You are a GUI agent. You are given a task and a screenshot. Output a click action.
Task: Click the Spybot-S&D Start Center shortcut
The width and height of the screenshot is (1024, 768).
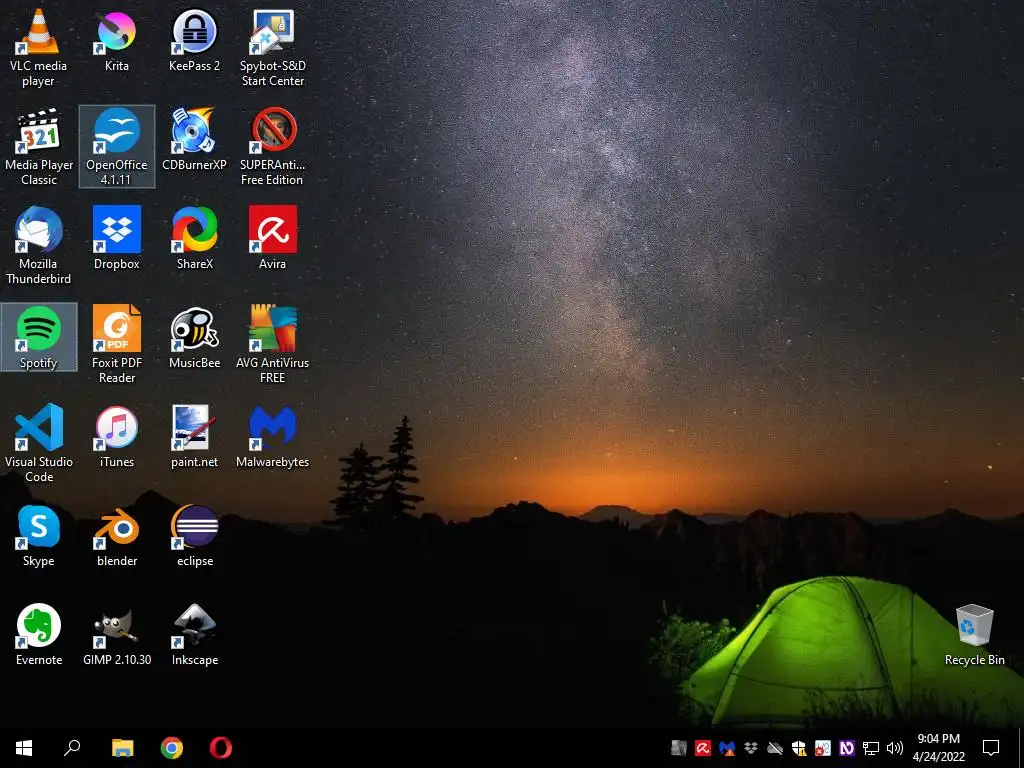click(272, 48)
